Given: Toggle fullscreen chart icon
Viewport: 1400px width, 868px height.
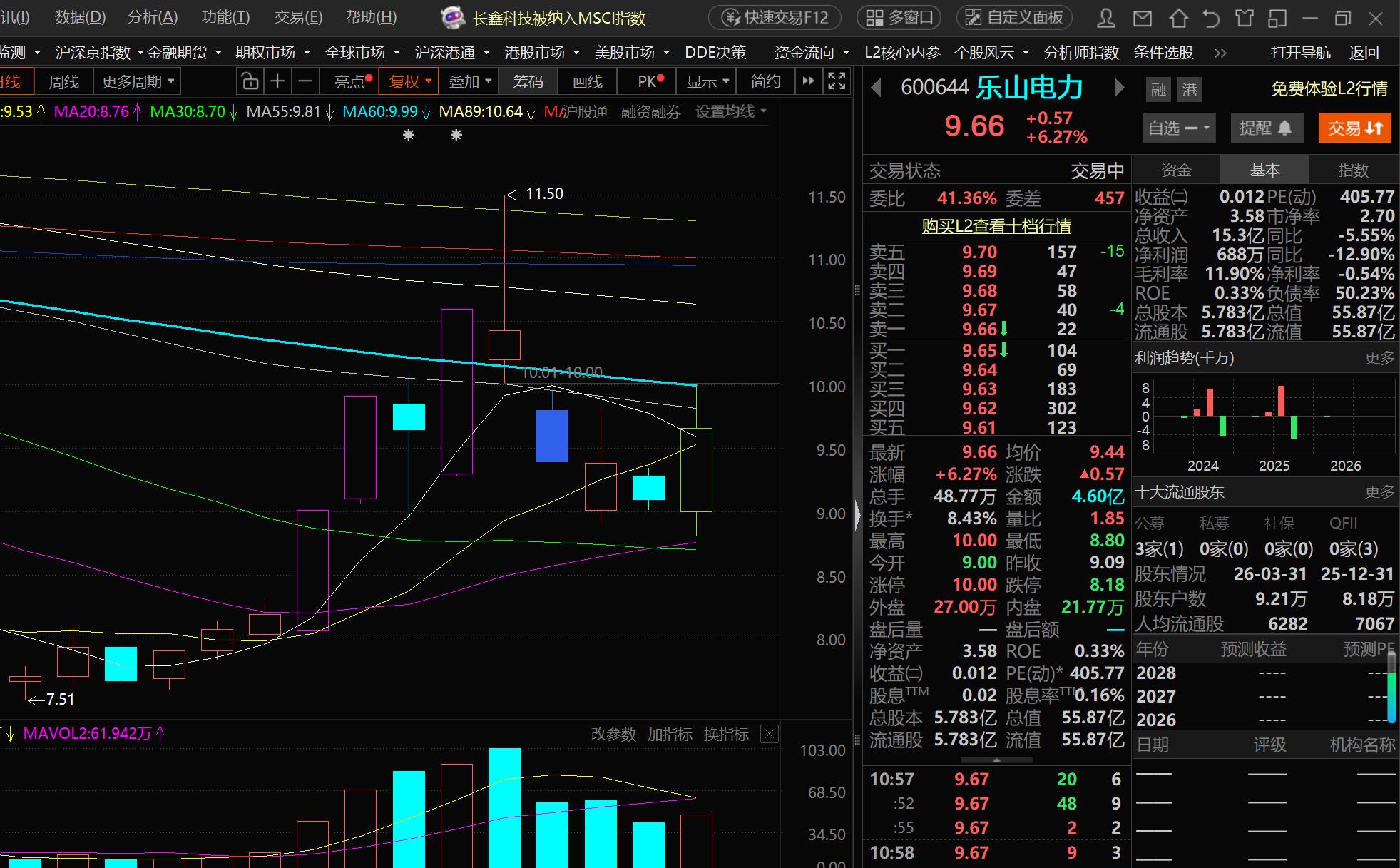Looking at the screenshot, I should tap(837, 81).
